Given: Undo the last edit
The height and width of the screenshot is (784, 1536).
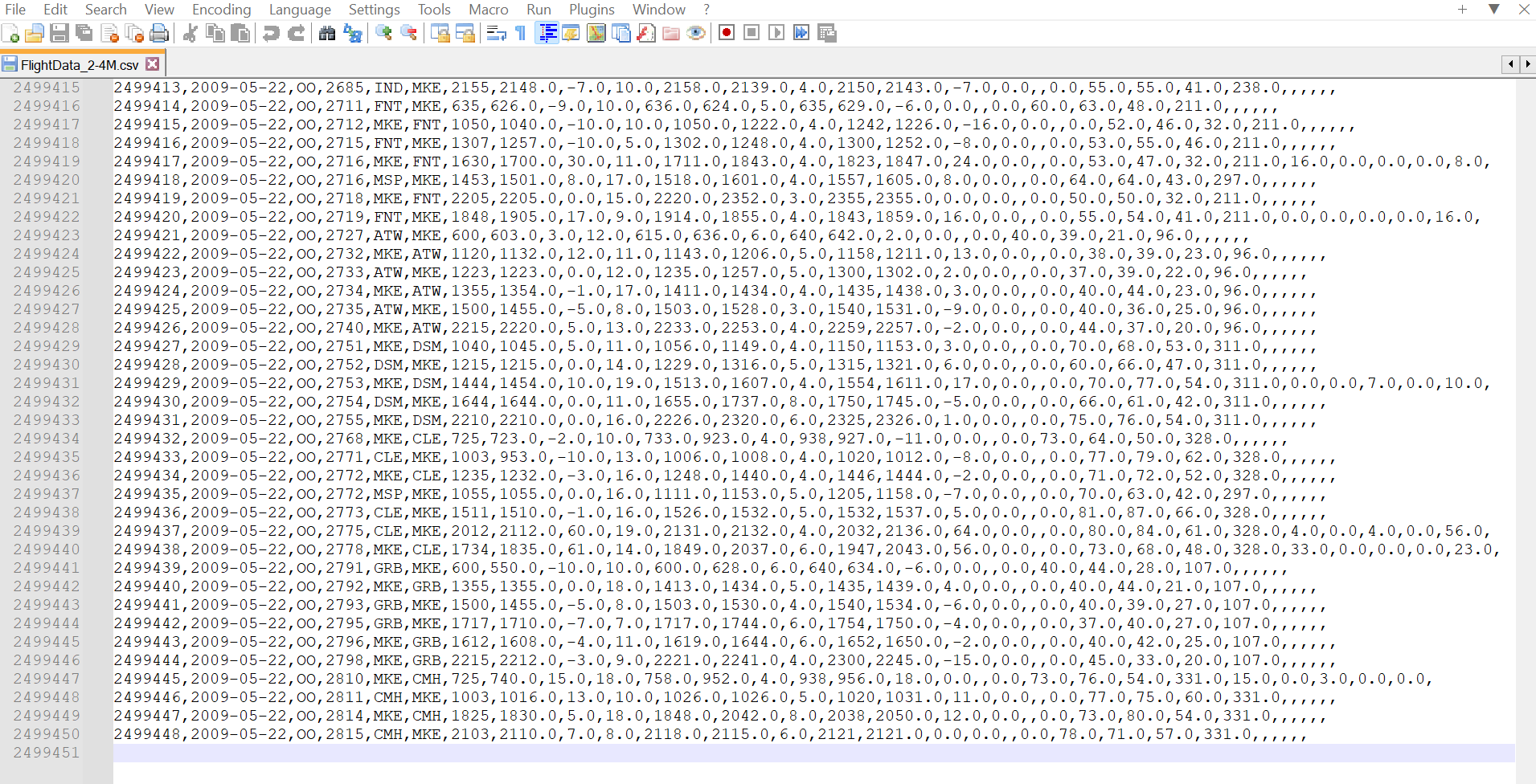Looking at the screenshot, I should pos(271,33).
